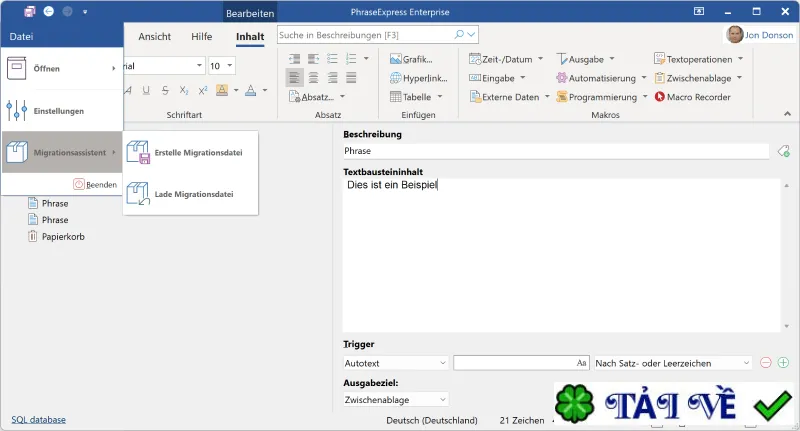
Task: Click the Suche in Beschreibungen field
Action: tap(365, 35)
